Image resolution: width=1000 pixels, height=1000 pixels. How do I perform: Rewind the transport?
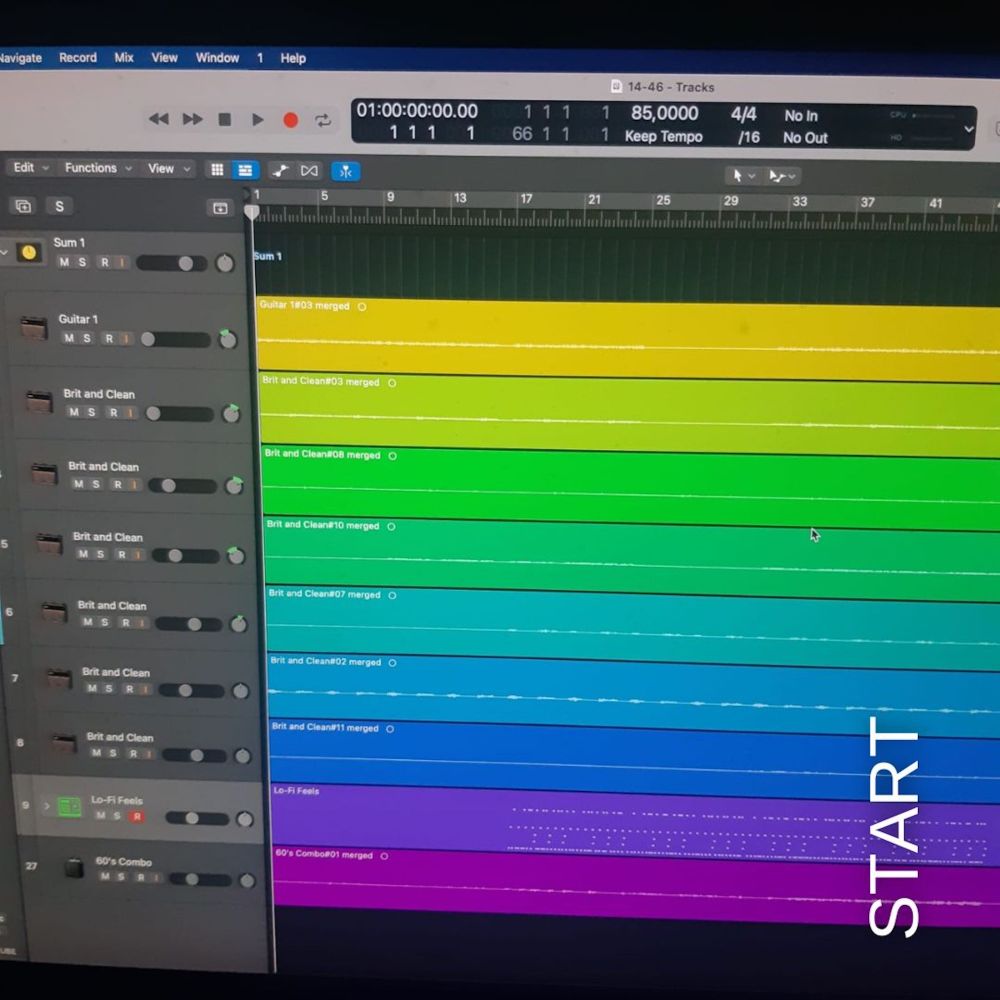[x=159, y=119]
